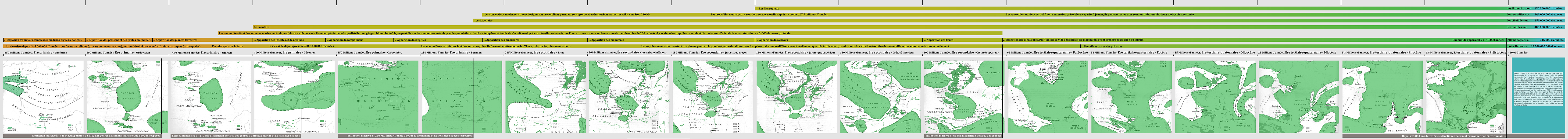1568x139 pixels.
Task: Select 'Les conceptions modernes situent l'origine des crocodiliens'
Action: pyautogui.click(x=567, y=15)
